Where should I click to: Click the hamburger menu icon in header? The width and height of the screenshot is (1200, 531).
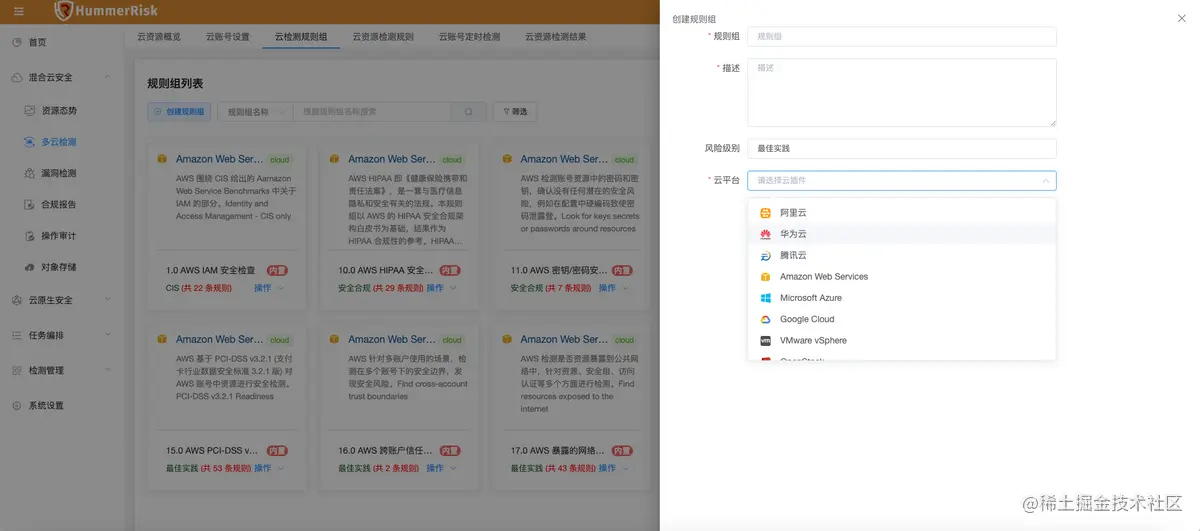18,11
